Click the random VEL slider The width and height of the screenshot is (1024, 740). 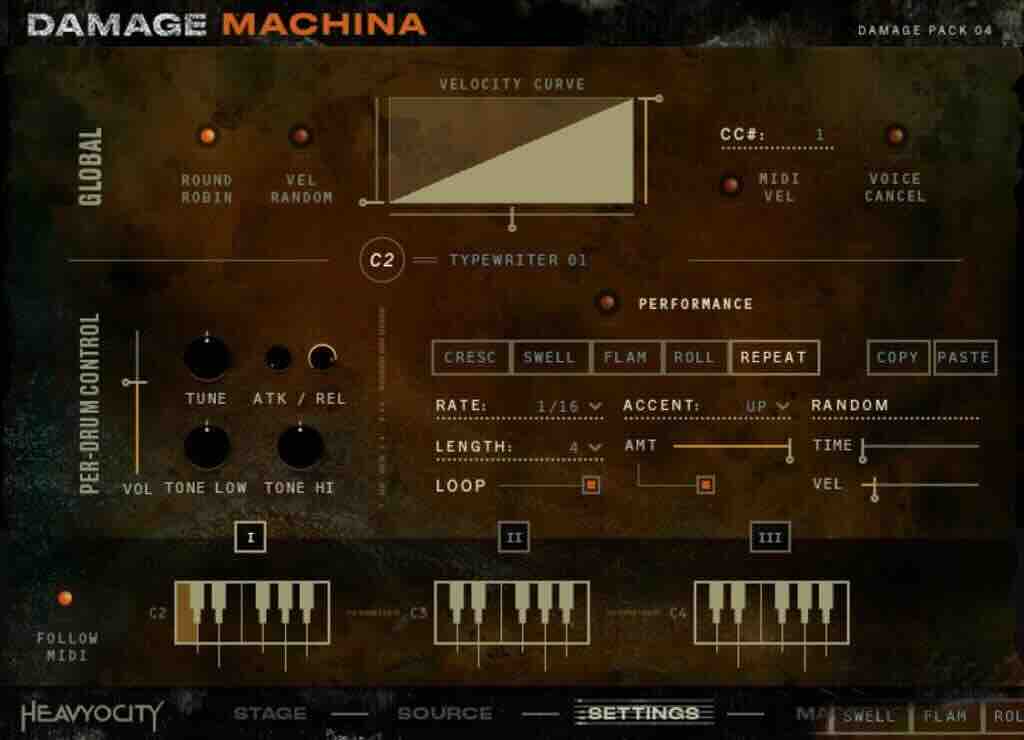(921, 485)
